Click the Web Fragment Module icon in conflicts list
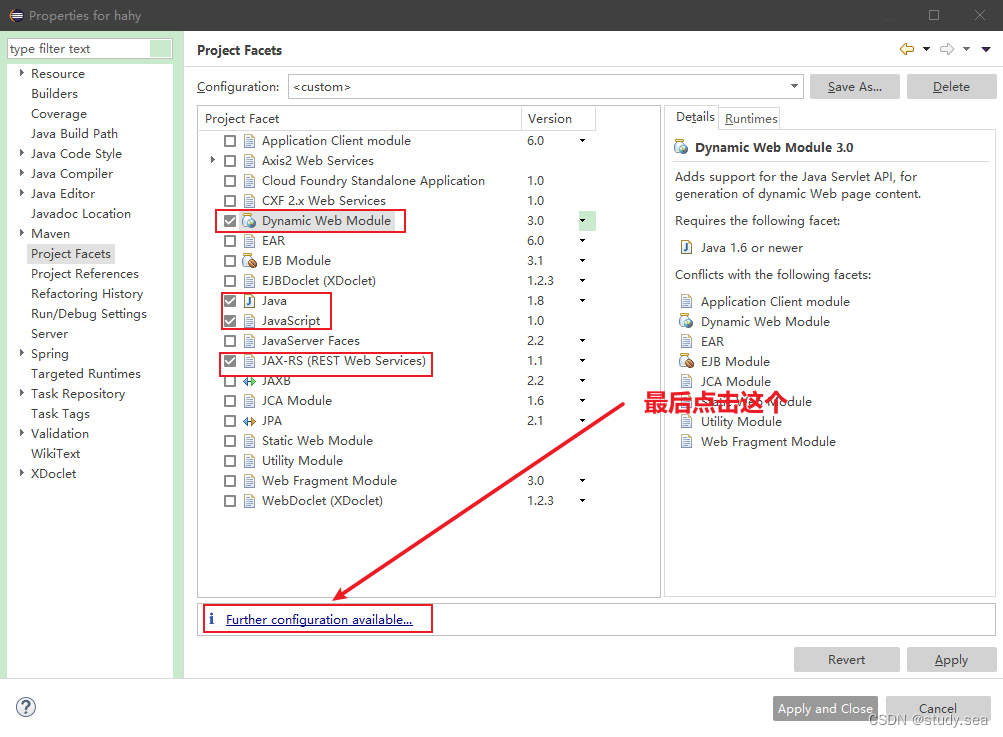Screen dimensions: 1003x737 click(x=686, y=441)
